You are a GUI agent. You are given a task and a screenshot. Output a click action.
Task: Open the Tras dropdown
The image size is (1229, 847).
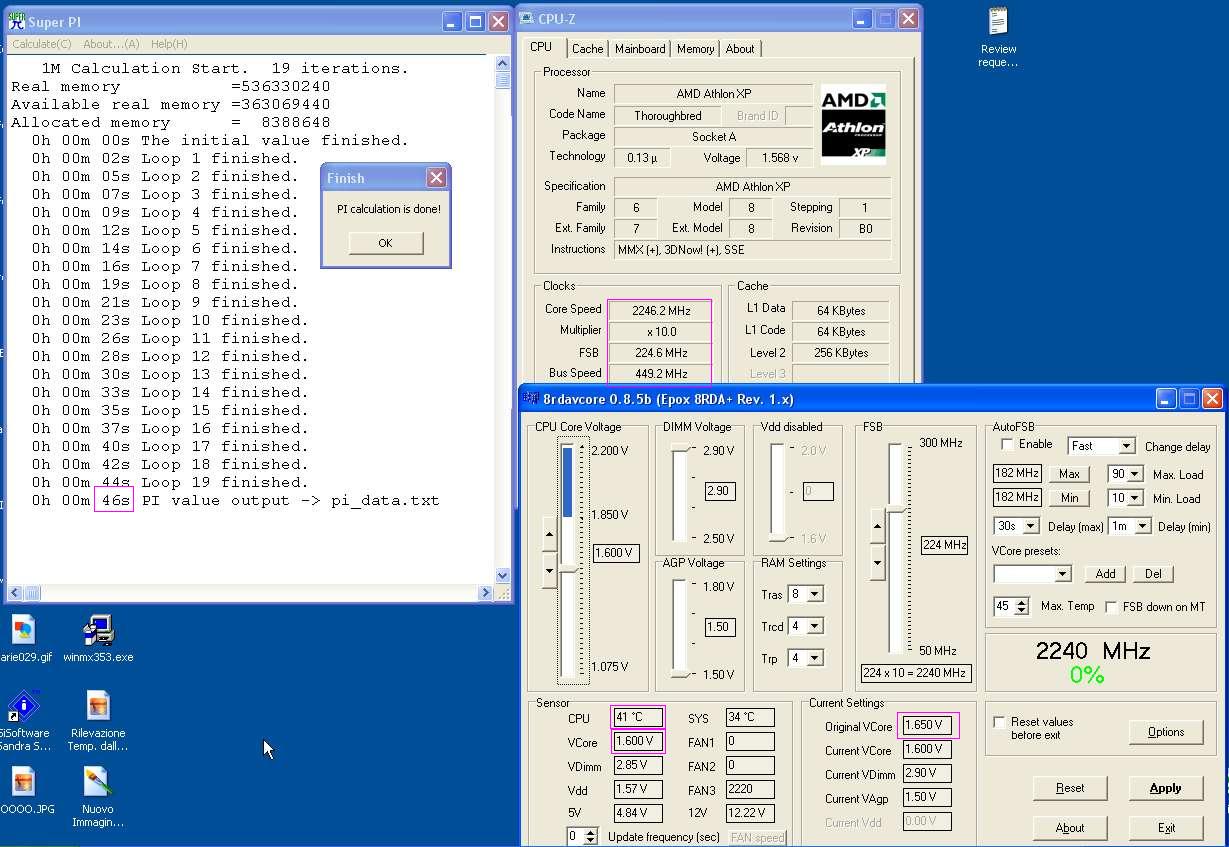point(814,594)
